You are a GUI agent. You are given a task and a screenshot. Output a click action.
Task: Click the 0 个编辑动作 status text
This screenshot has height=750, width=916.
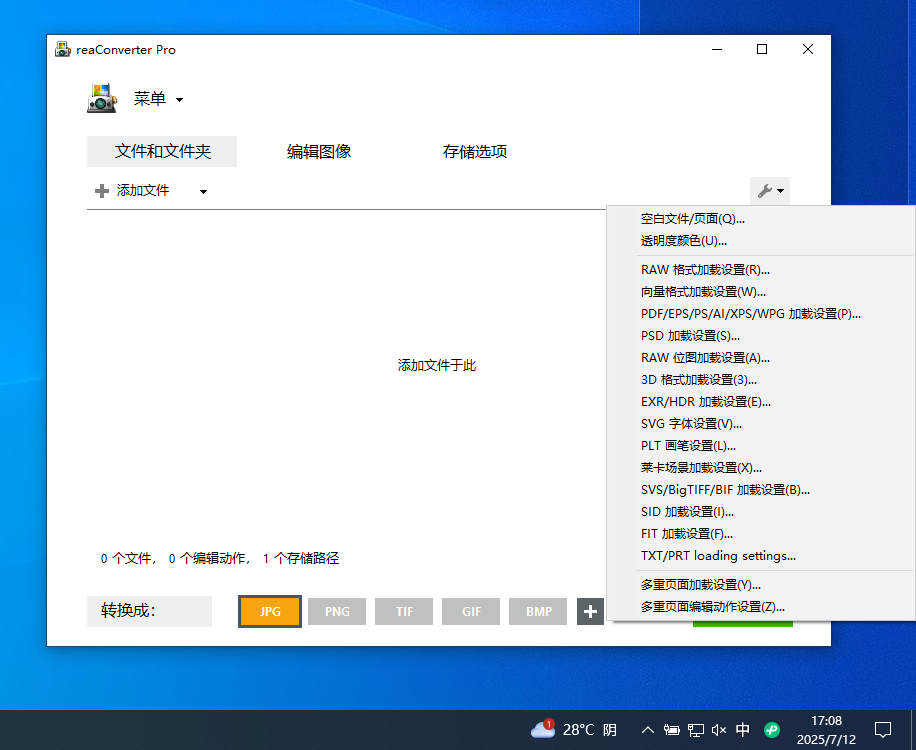(x=208, y=558)
